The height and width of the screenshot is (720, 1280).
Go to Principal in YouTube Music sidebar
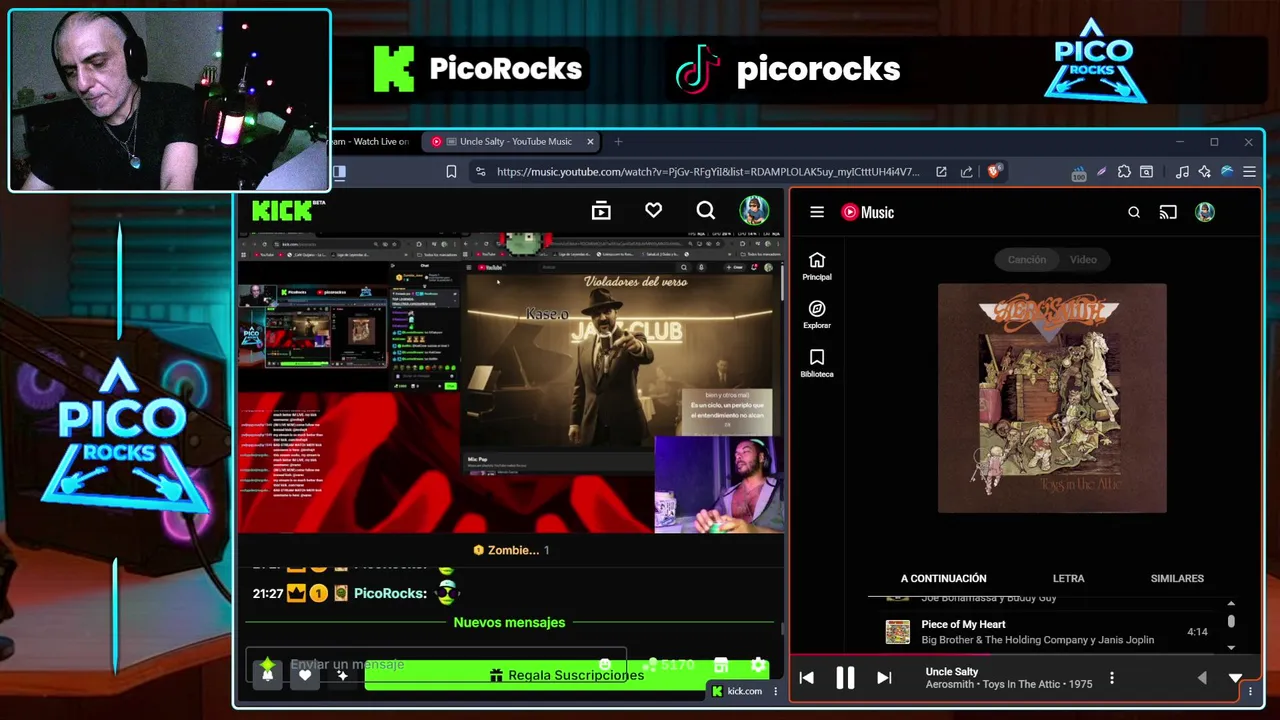817,266
